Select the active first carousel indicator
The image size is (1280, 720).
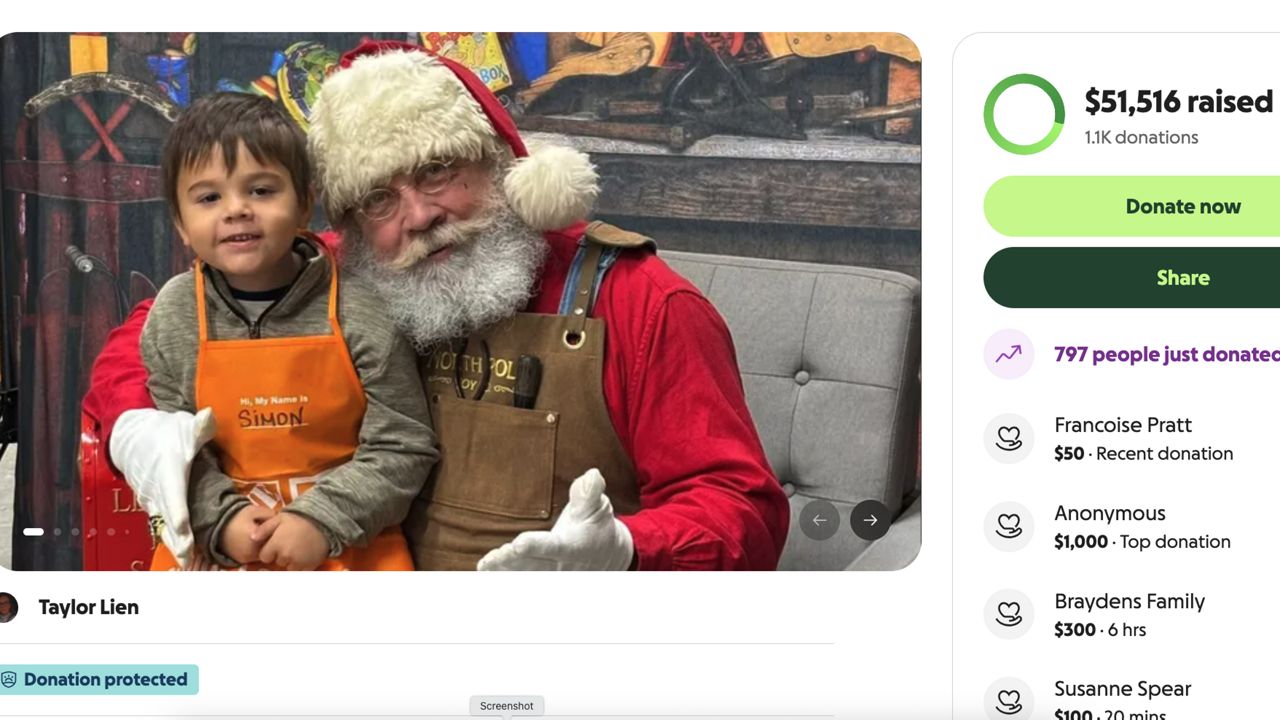[x=33, y=532]
